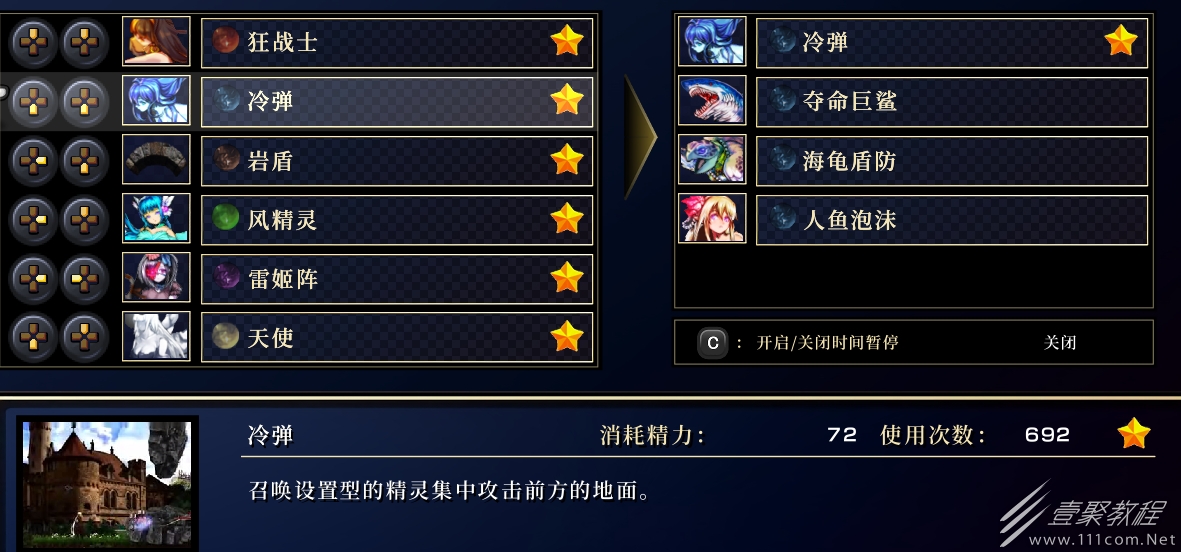Click the 岩盾 rock shield icon

pos(156,160)
